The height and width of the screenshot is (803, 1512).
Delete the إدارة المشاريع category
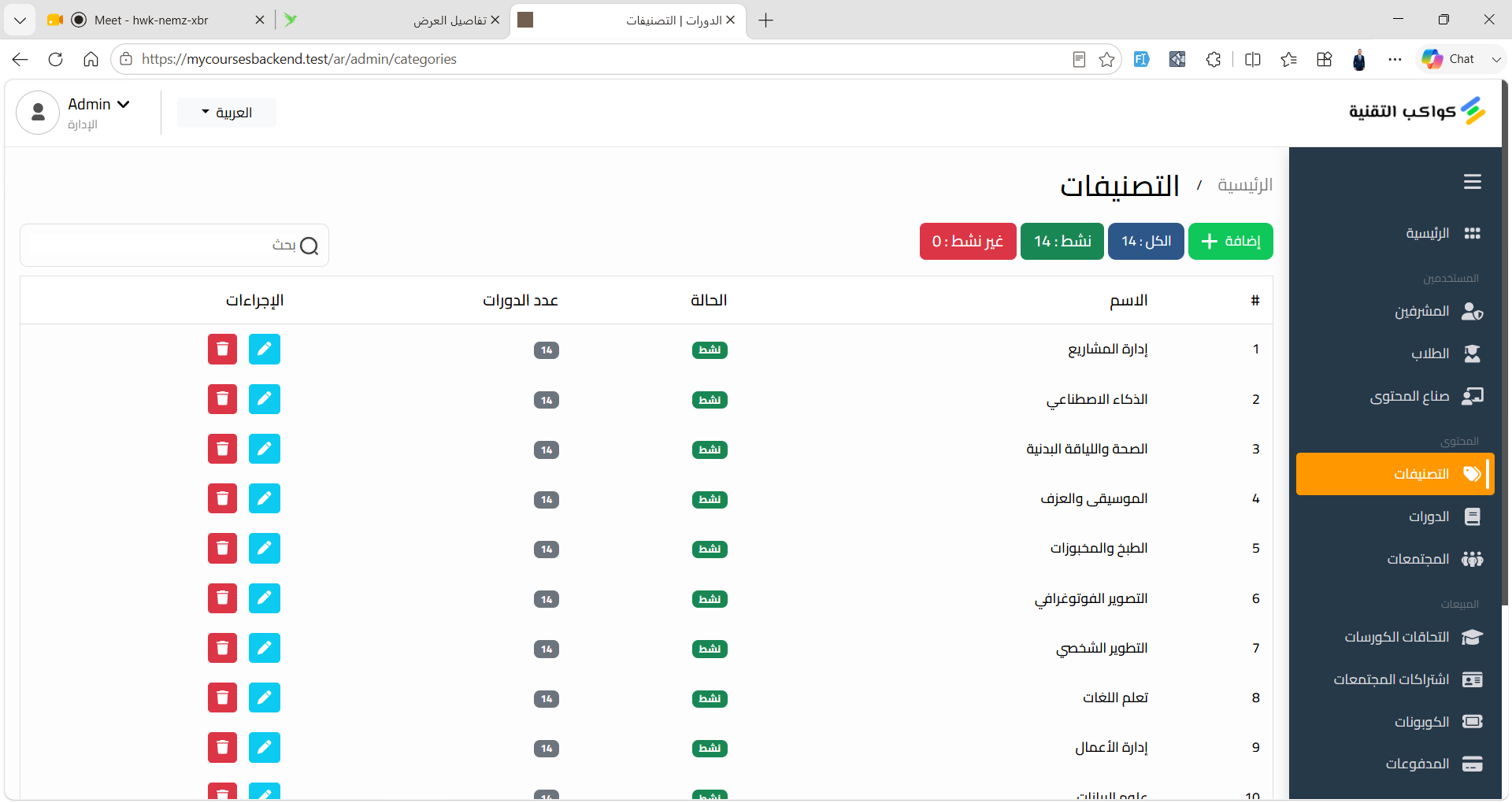(223, 349)
